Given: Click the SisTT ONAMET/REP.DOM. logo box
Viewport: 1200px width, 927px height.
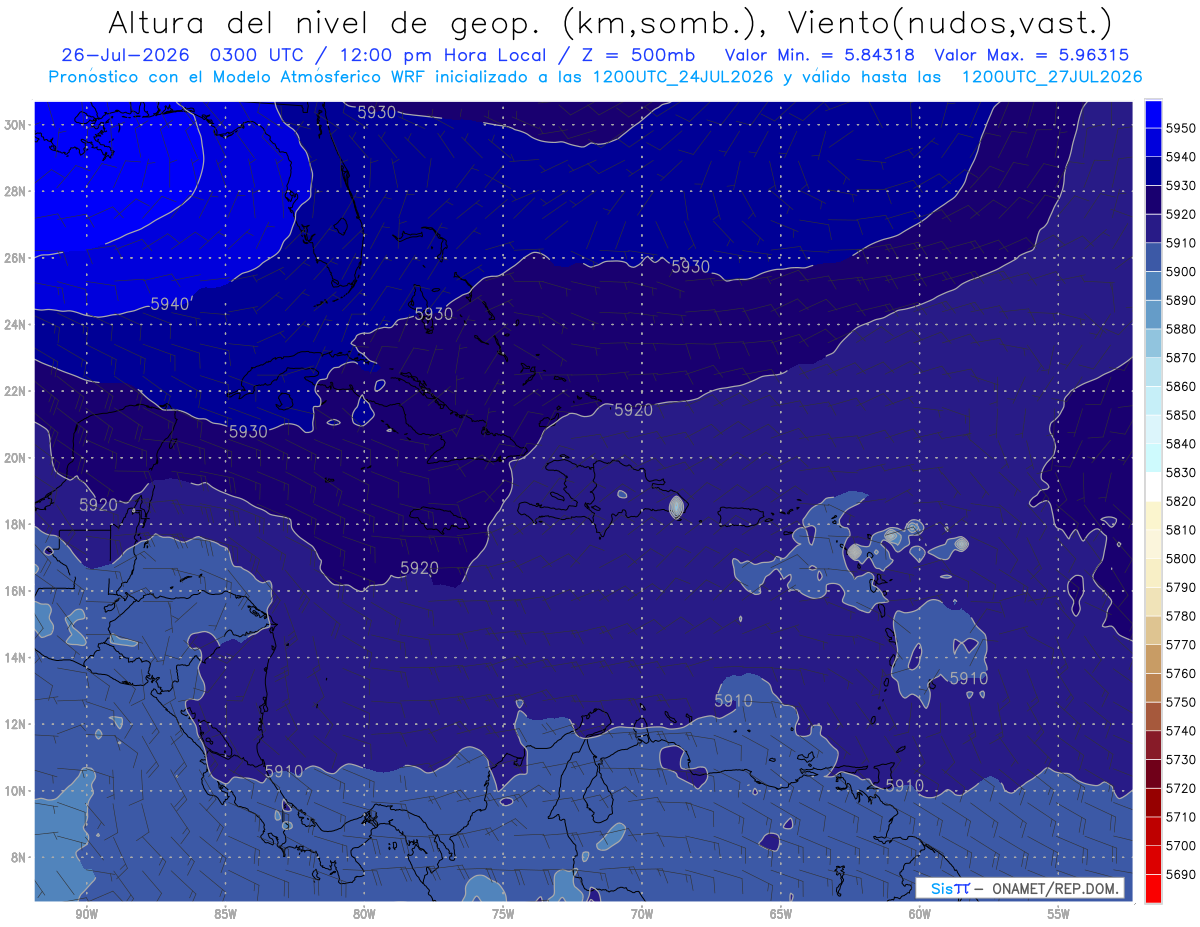Looking at the screenshot, I should pyautogui.click(x=1020, y=888).
